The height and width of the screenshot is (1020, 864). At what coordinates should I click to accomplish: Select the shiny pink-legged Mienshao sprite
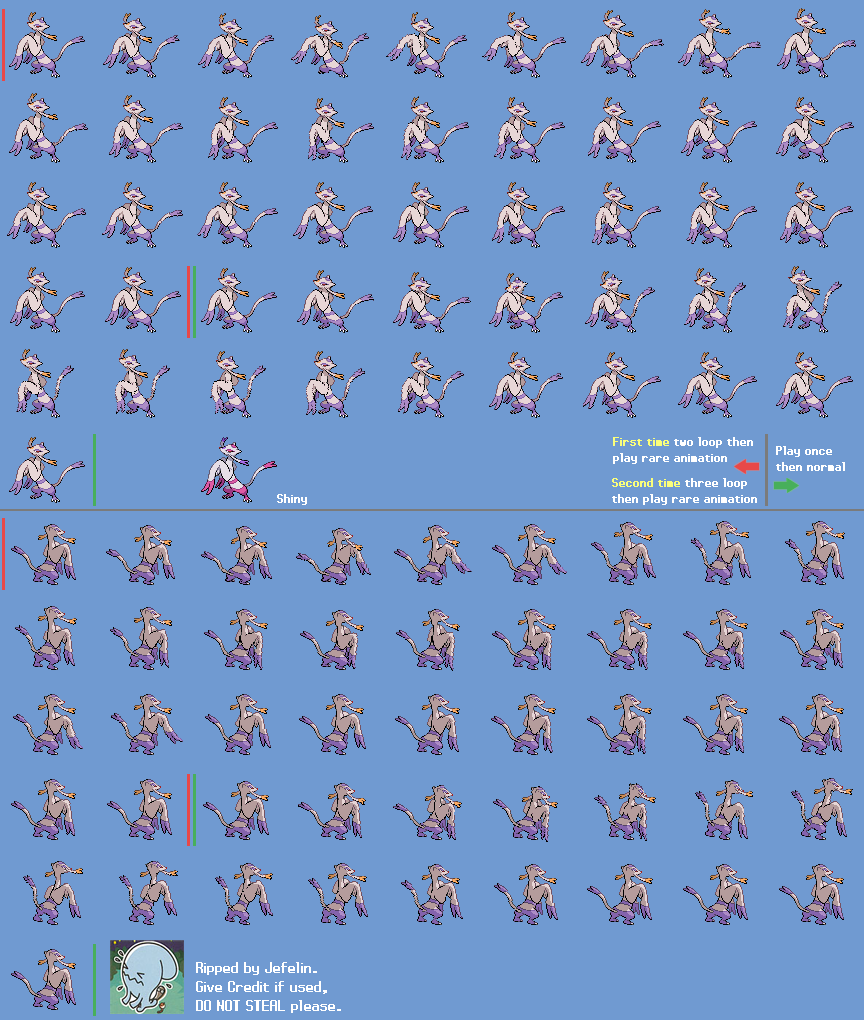pyautogui.click(x=238, y=468)
